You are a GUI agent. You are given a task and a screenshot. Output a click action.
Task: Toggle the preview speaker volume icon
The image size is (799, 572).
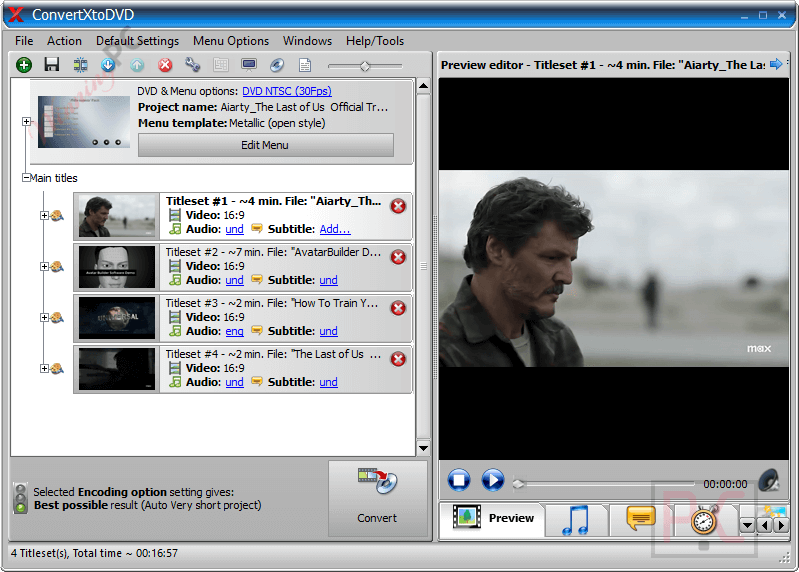pyautogui.click(x=769, y=480)
